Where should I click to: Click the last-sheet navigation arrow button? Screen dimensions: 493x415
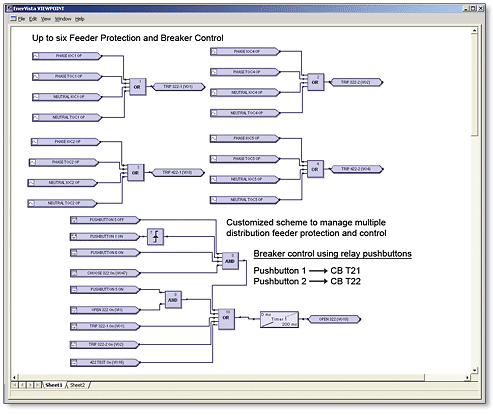(38, 385)
